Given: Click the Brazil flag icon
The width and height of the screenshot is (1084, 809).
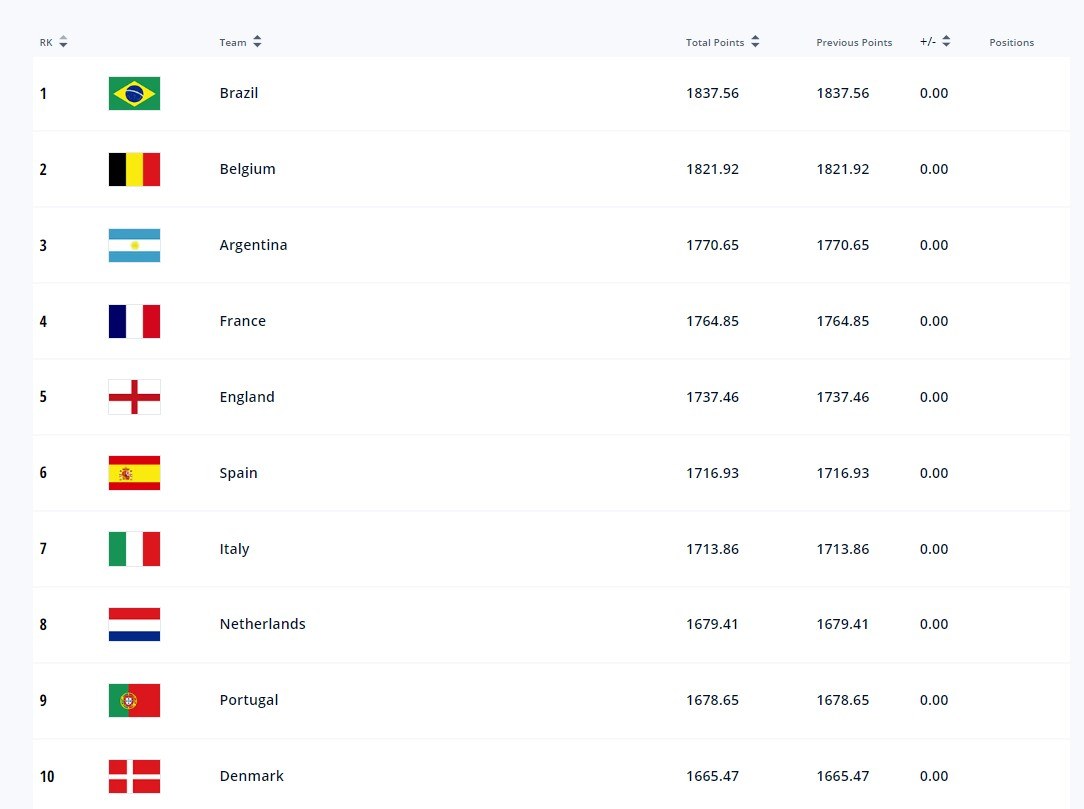Looking at the screenshot, I should (134, 93).
